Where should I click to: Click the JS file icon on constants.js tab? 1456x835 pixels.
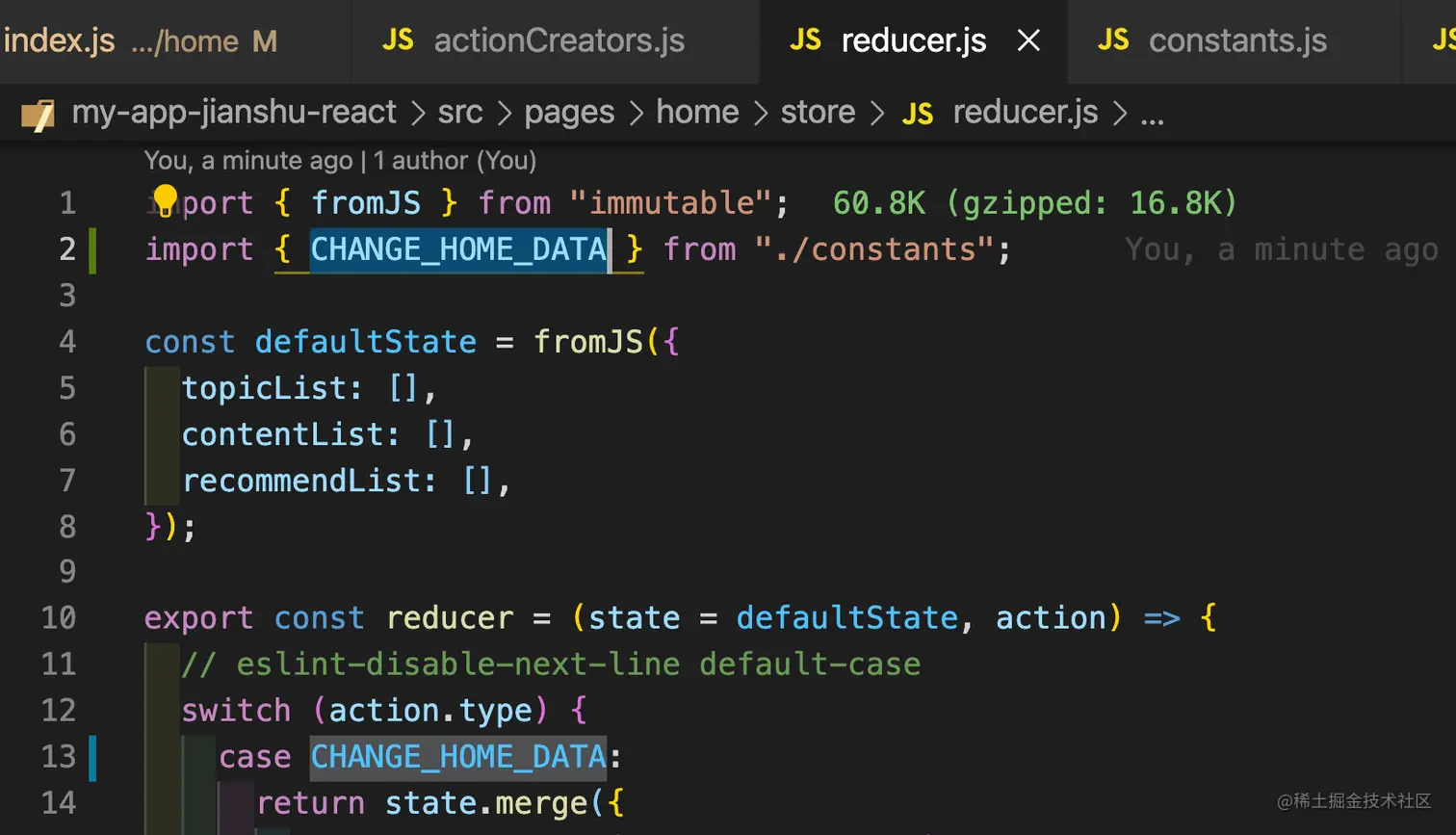1113,40
